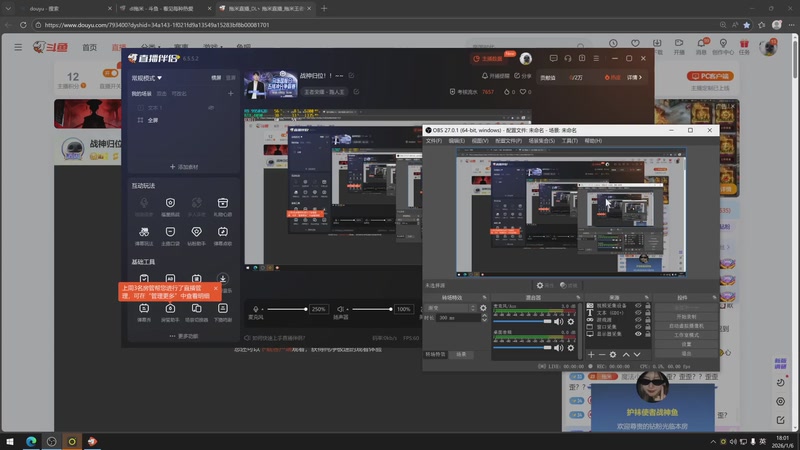
Task: Open source properties gear below sources list
Action: tap(613, 355)
